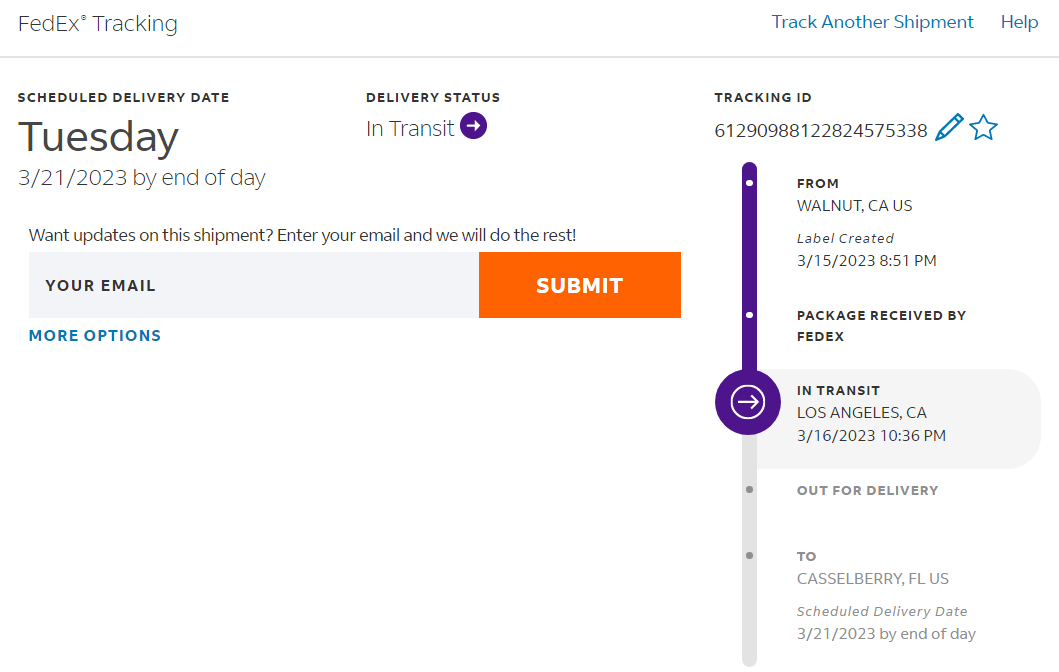Screen dimensions: 1059x672
Task: Open the Help link
Action: [x=1019, y=22]
